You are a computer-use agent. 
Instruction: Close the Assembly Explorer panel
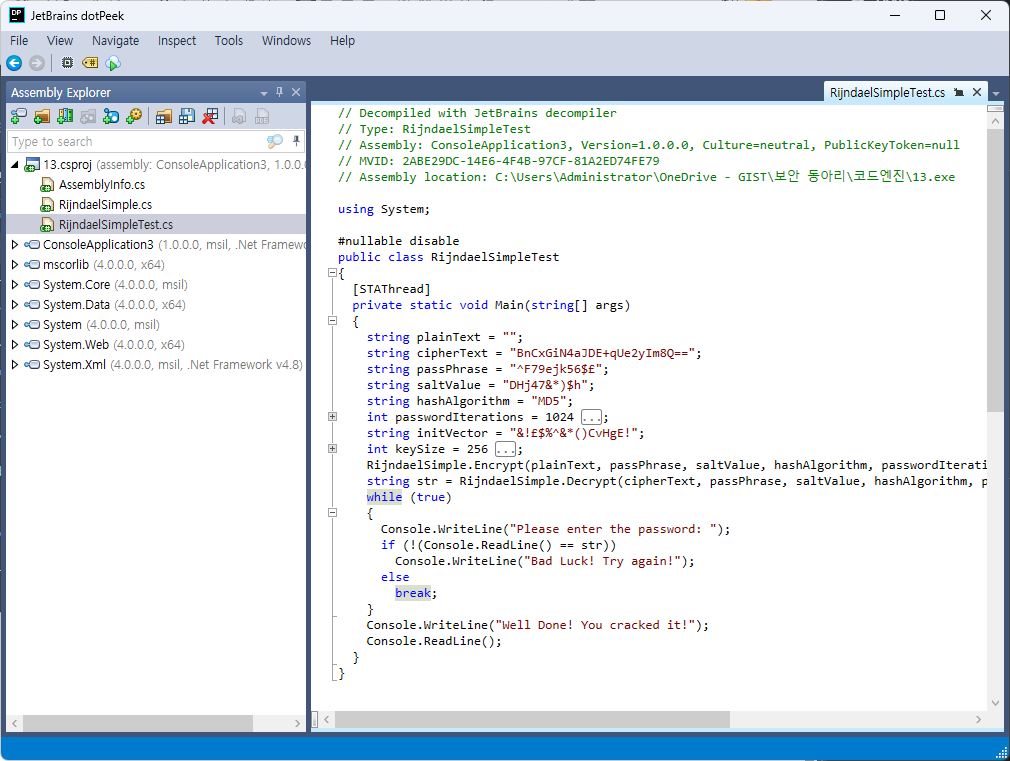point(296,92)
